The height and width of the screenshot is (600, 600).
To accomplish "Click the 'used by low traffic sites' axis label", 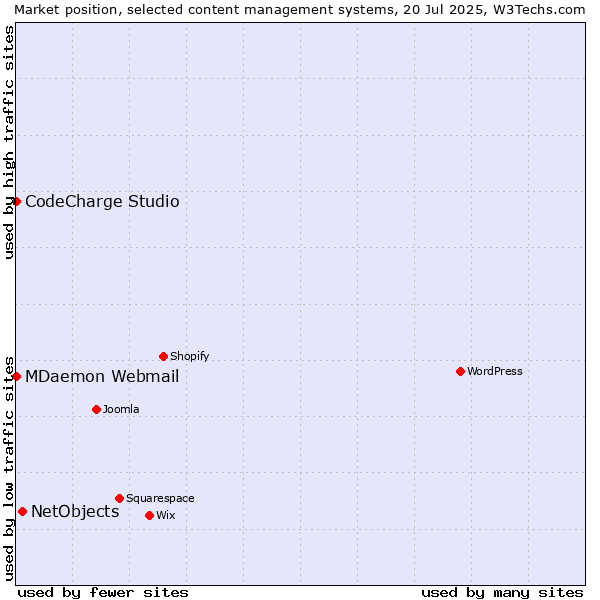I will tap(8, 470).
